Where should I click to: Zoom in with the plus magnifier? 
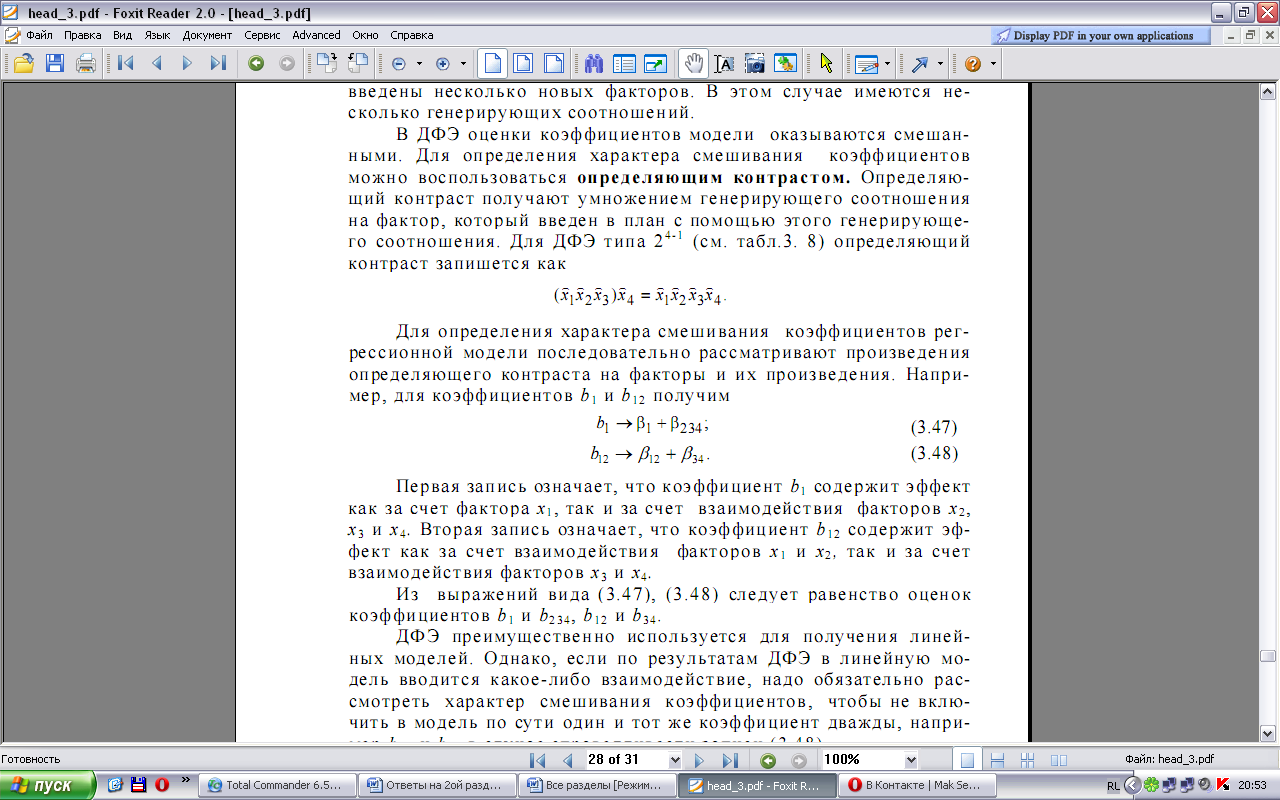click(443, 64)
